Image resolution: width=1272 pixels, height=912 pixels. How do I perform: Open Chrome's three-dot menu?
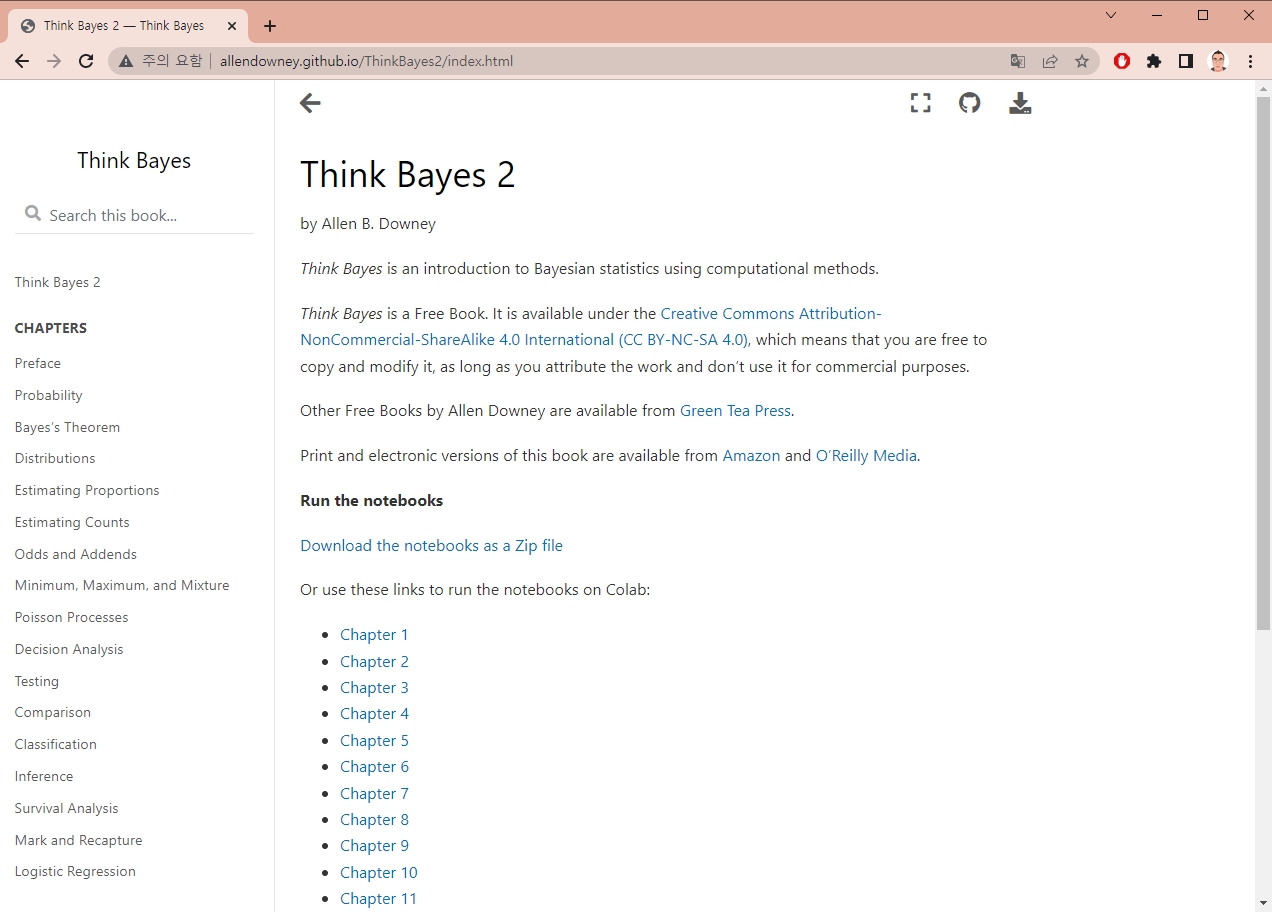1250,61
